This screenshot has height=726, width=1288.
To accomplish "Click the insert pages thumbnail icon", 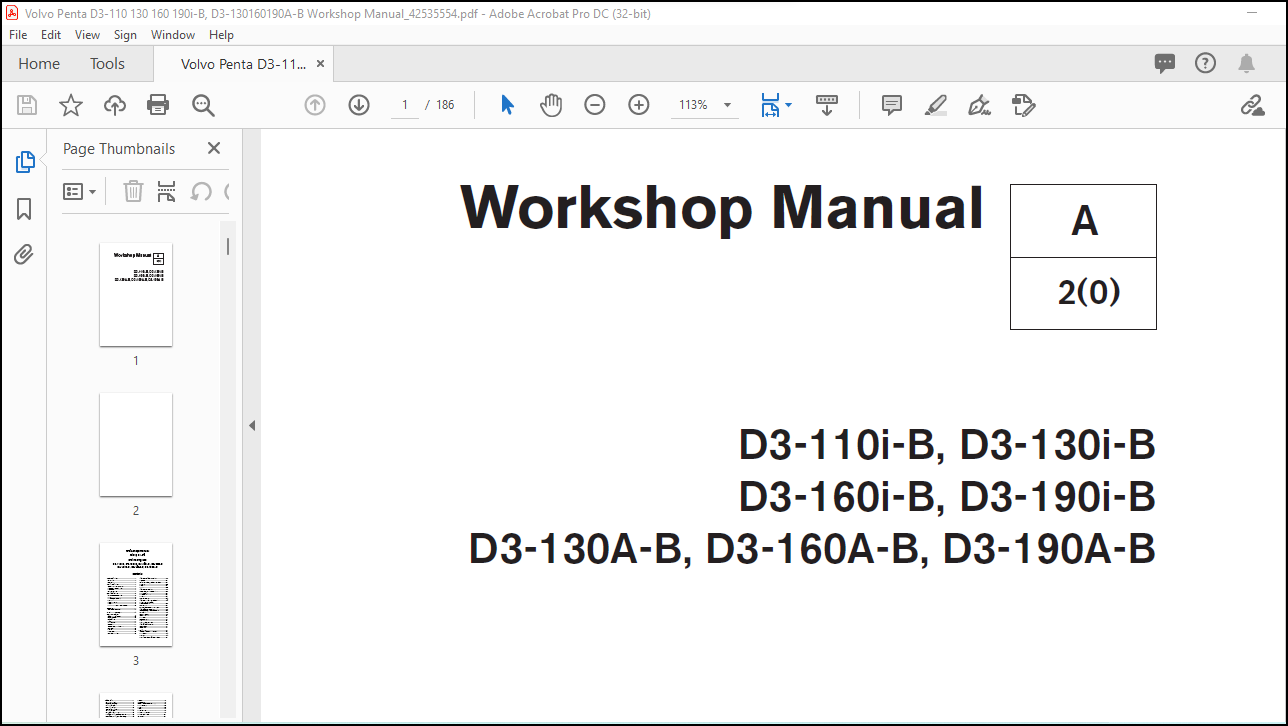I will click(x=167, y=191).
